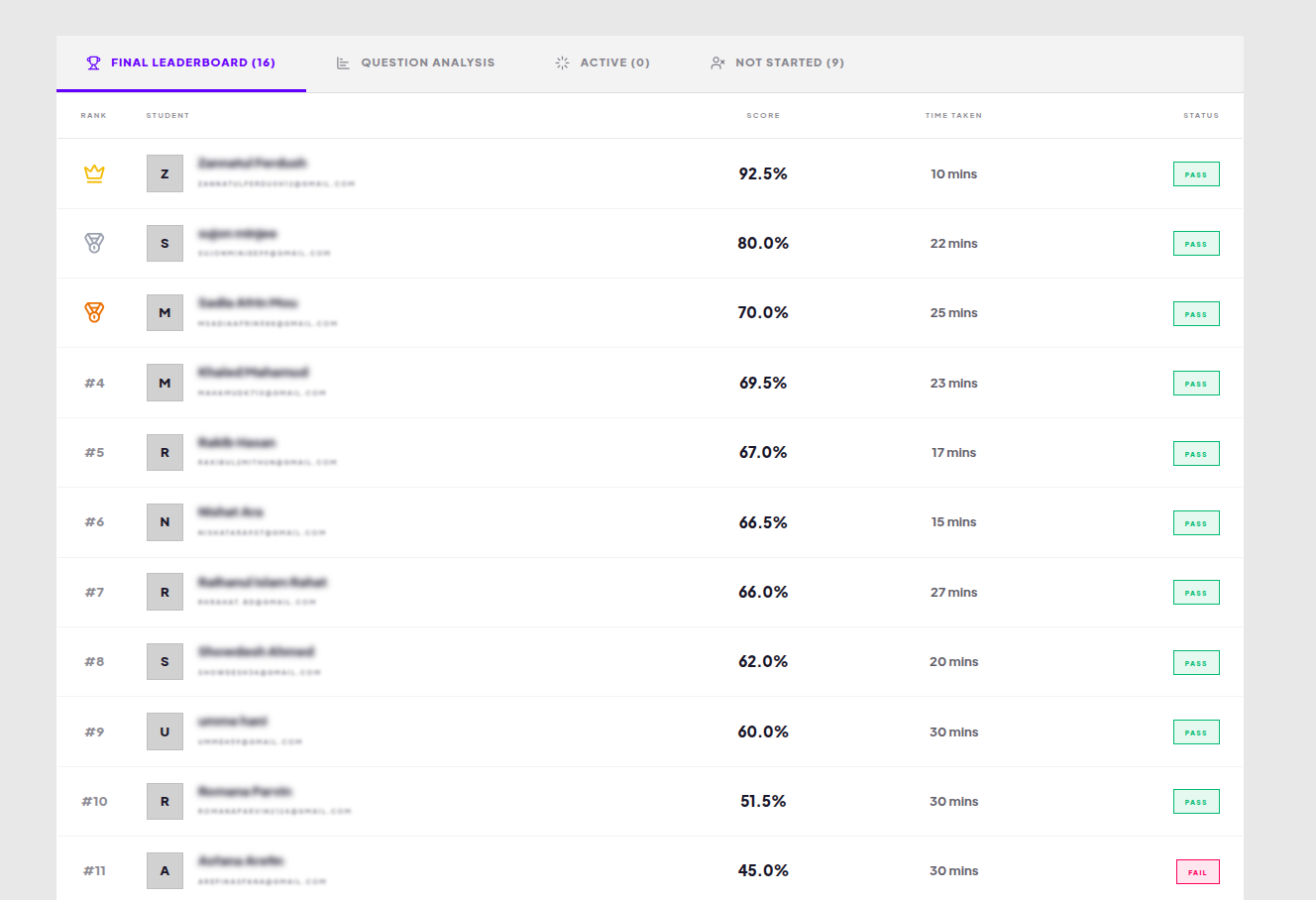The height and width of the screenshot is (900, 1316).
Task: Click the M avatar in the 70.0% row
Action: tap(164, 312)
